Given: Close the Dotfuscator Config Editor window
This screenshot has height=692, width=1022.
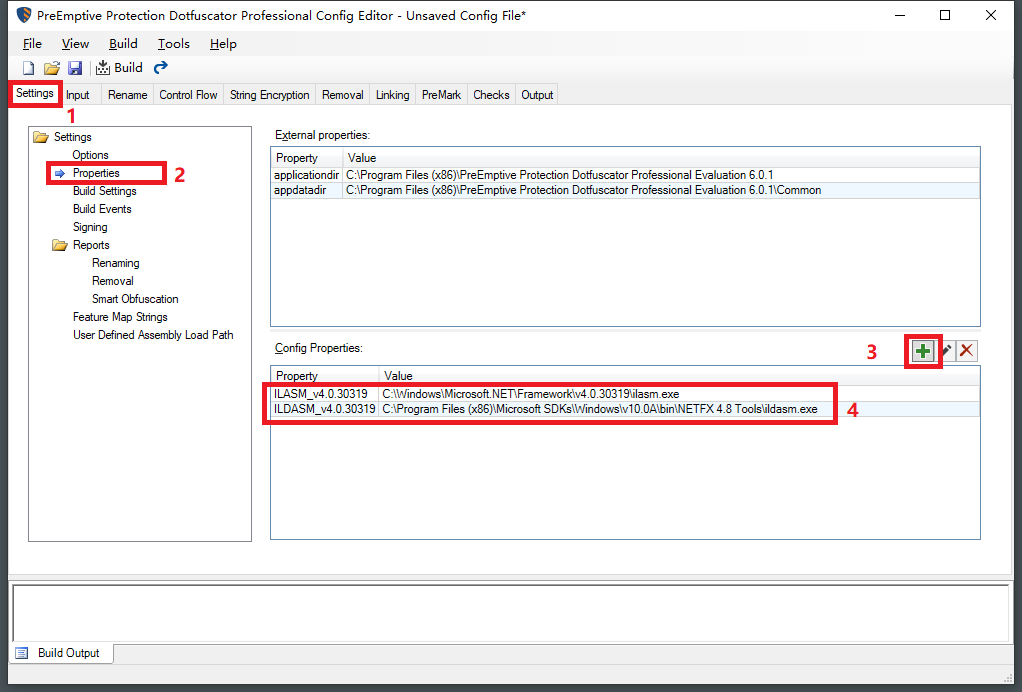Looking at the screenshot, I should pos(991,15).
